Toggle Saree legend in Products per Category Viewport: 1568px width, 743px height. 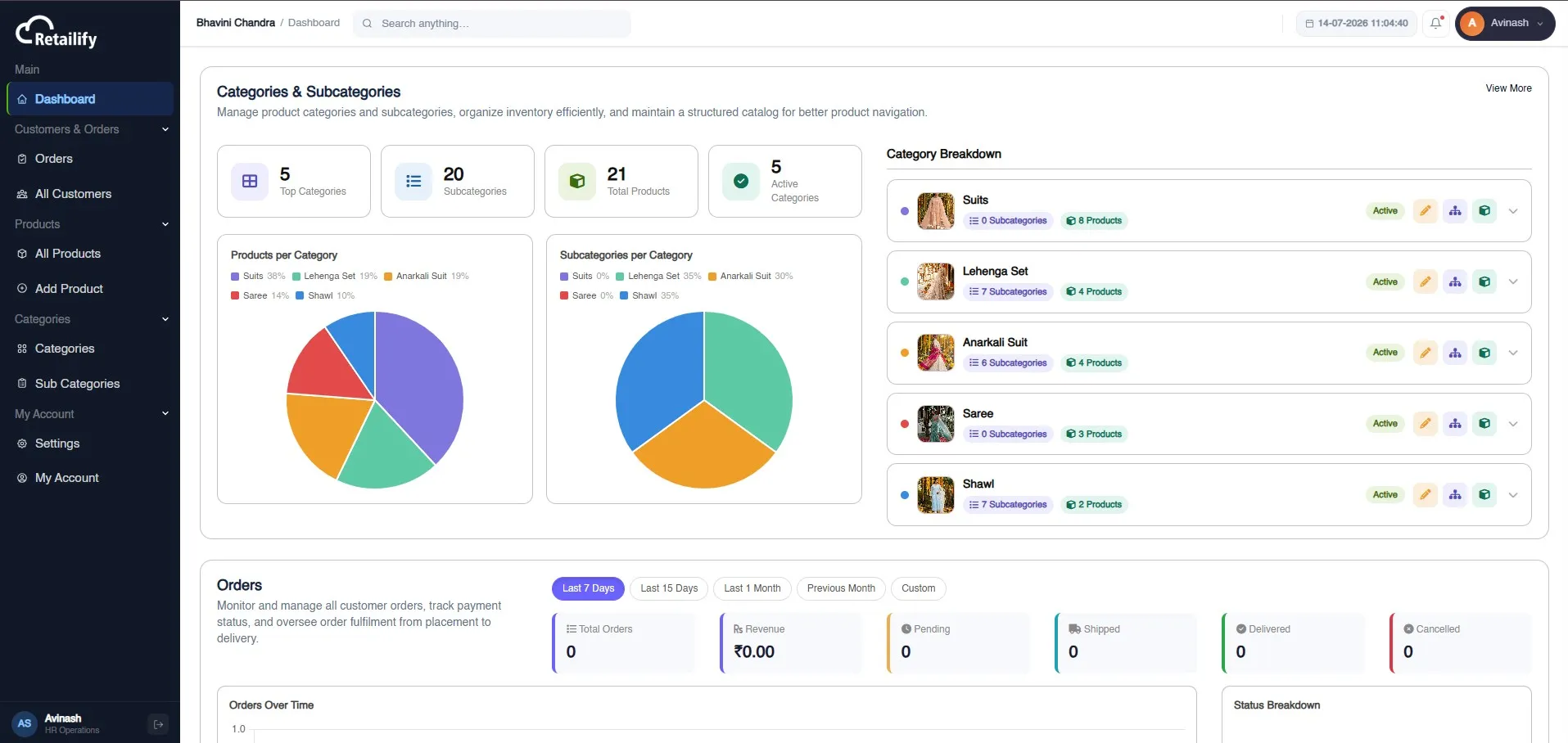[260, 295]
